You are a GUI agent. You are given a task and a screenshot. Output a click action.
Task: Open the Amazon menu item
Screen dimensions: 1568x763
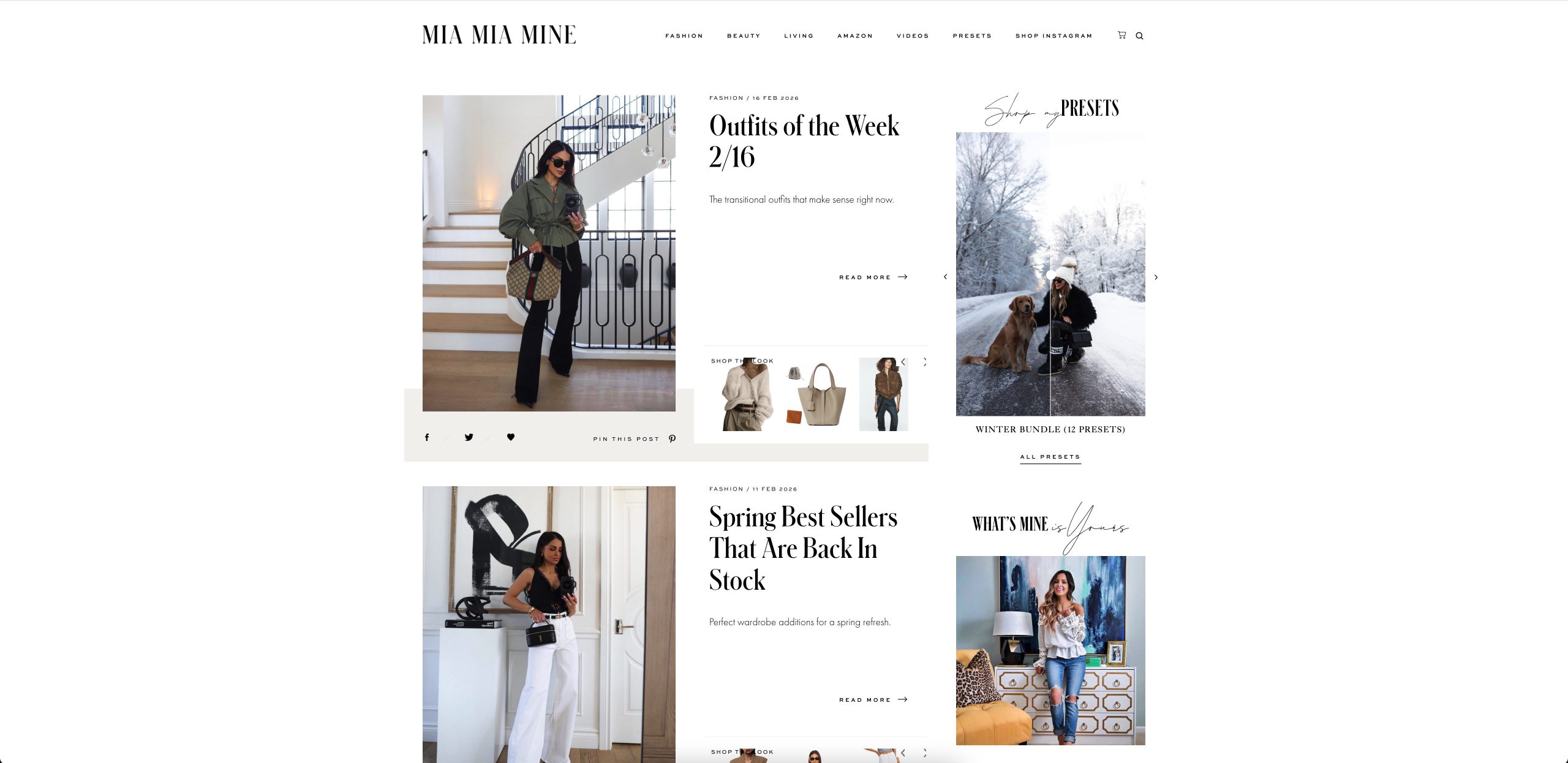(x=855, y=36)
